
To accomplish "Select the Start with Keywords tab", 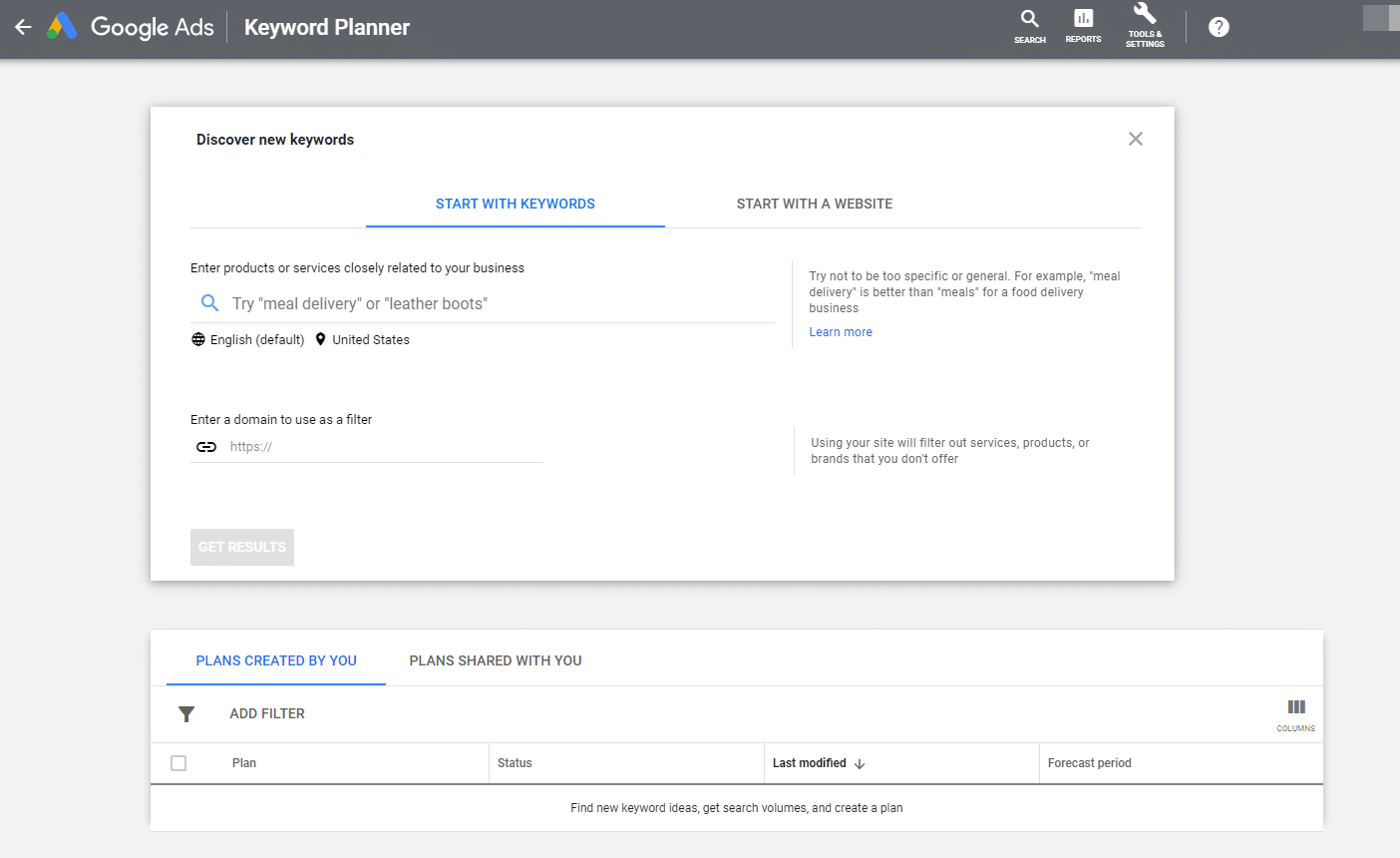I will pyautogui.click(x=515, y=204).
